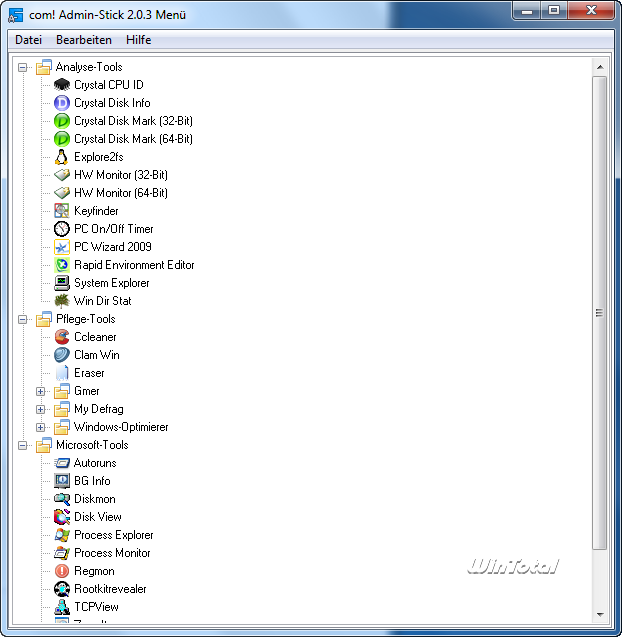Click the Keyfinder icon
Screen dimensions: 622x637
tap(62, 211)
